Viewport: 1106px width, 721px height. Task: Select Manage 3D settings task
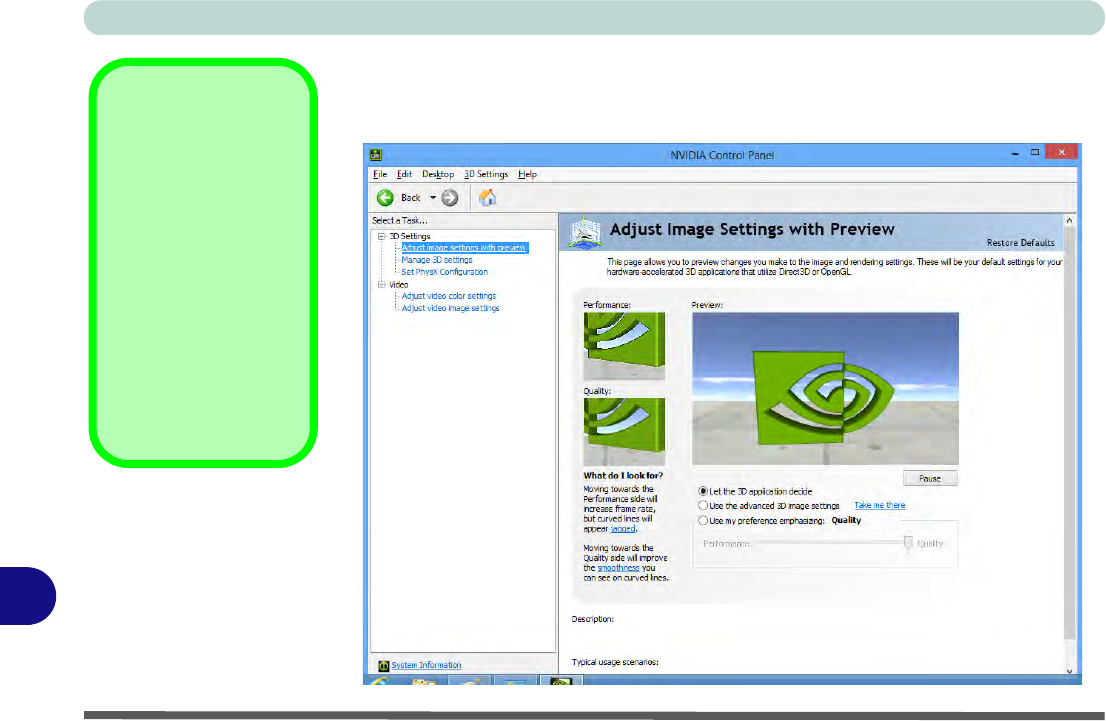click(x=437, y=260)
